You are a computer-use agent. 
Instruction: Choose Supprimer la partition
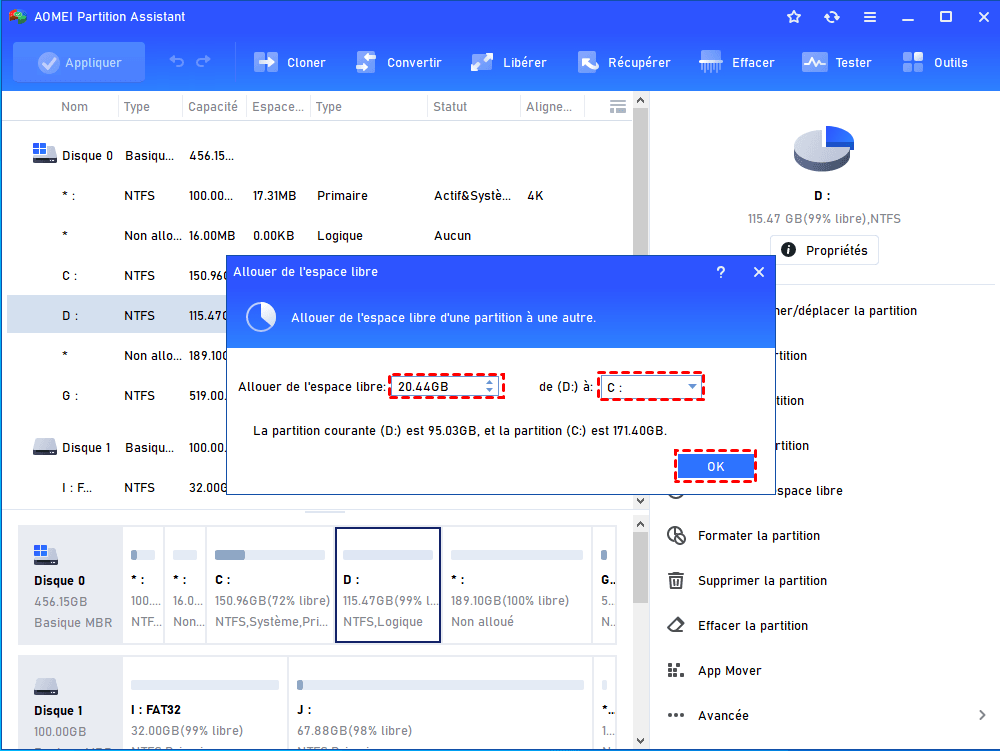pos(762,581)
